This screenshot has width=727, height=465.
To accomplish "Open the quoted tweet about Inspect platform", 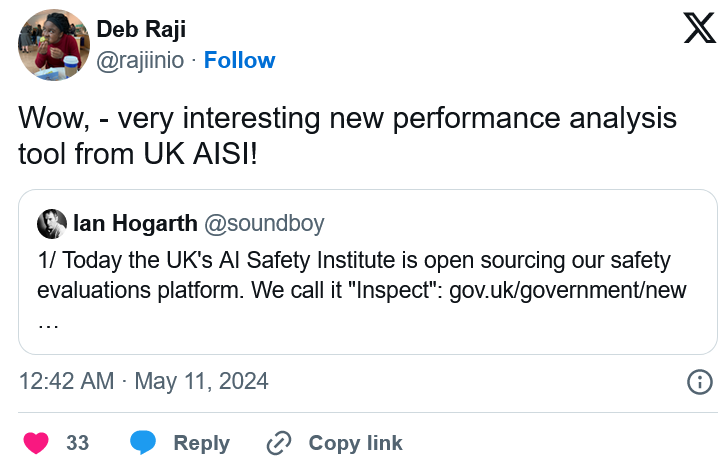I will [368, 272].
